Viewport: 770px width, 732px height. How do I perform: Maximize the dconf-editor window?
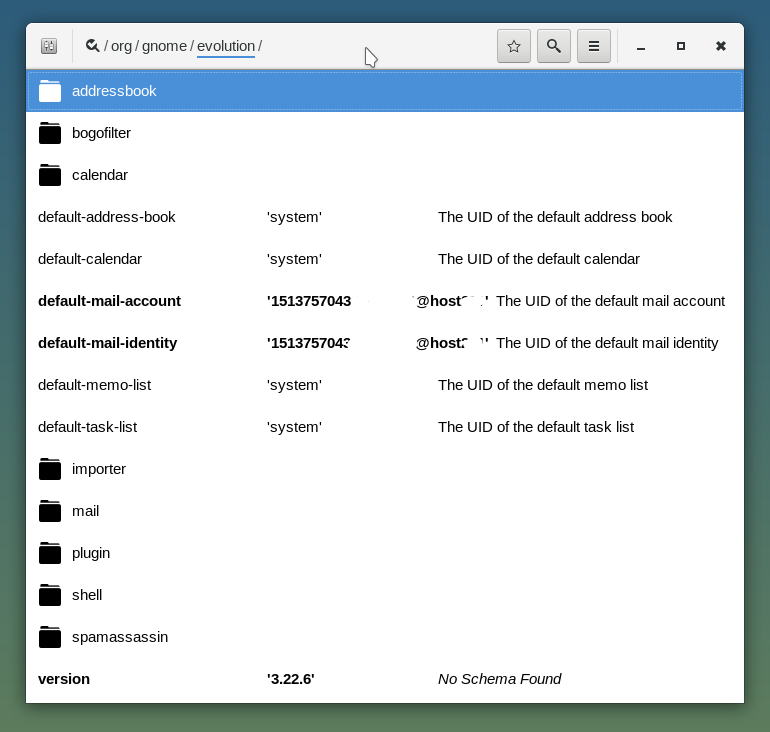point(681,46)
